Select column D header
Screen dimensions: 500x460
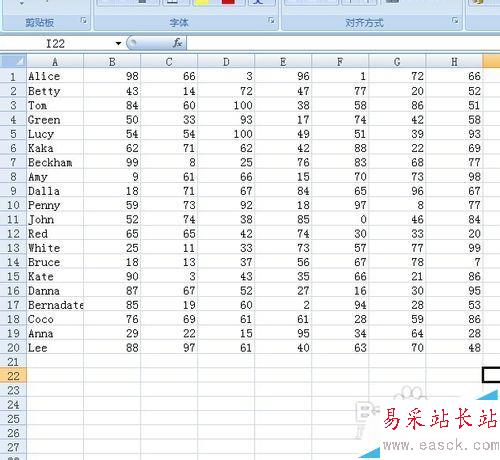[226, 62]
